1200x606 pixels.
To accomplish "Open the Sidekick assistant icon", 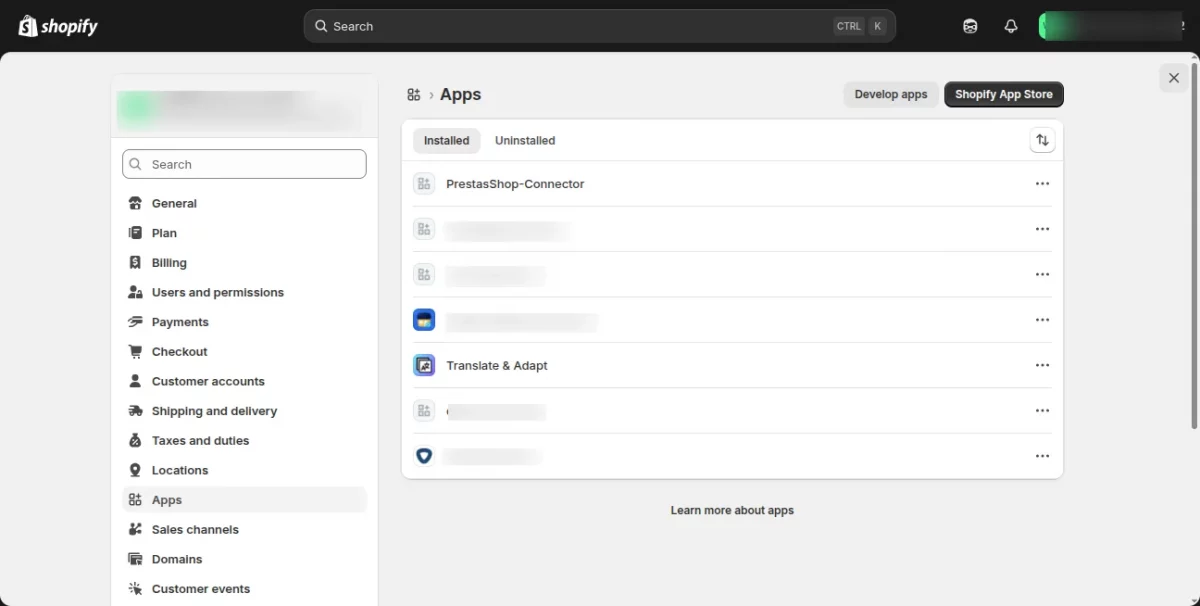I will 970,26.
